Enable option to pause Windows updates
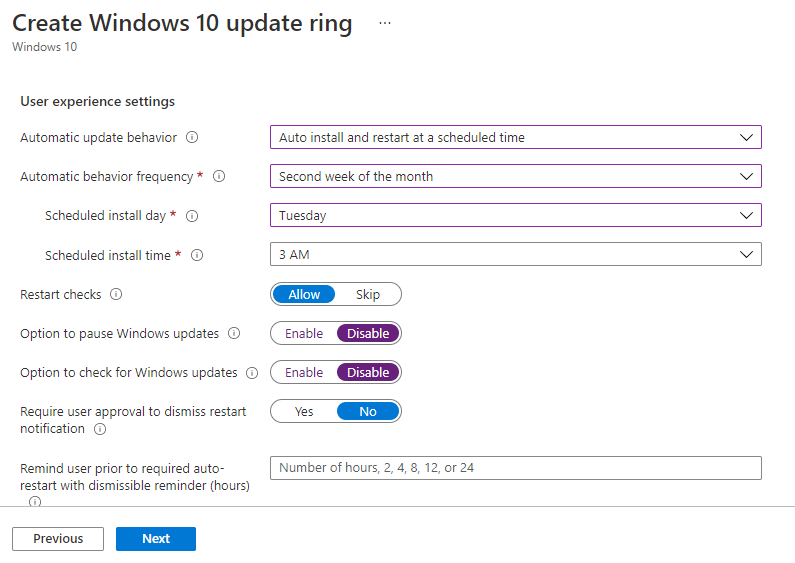This screenshot has width=795, height=563. tap(304, 333)
